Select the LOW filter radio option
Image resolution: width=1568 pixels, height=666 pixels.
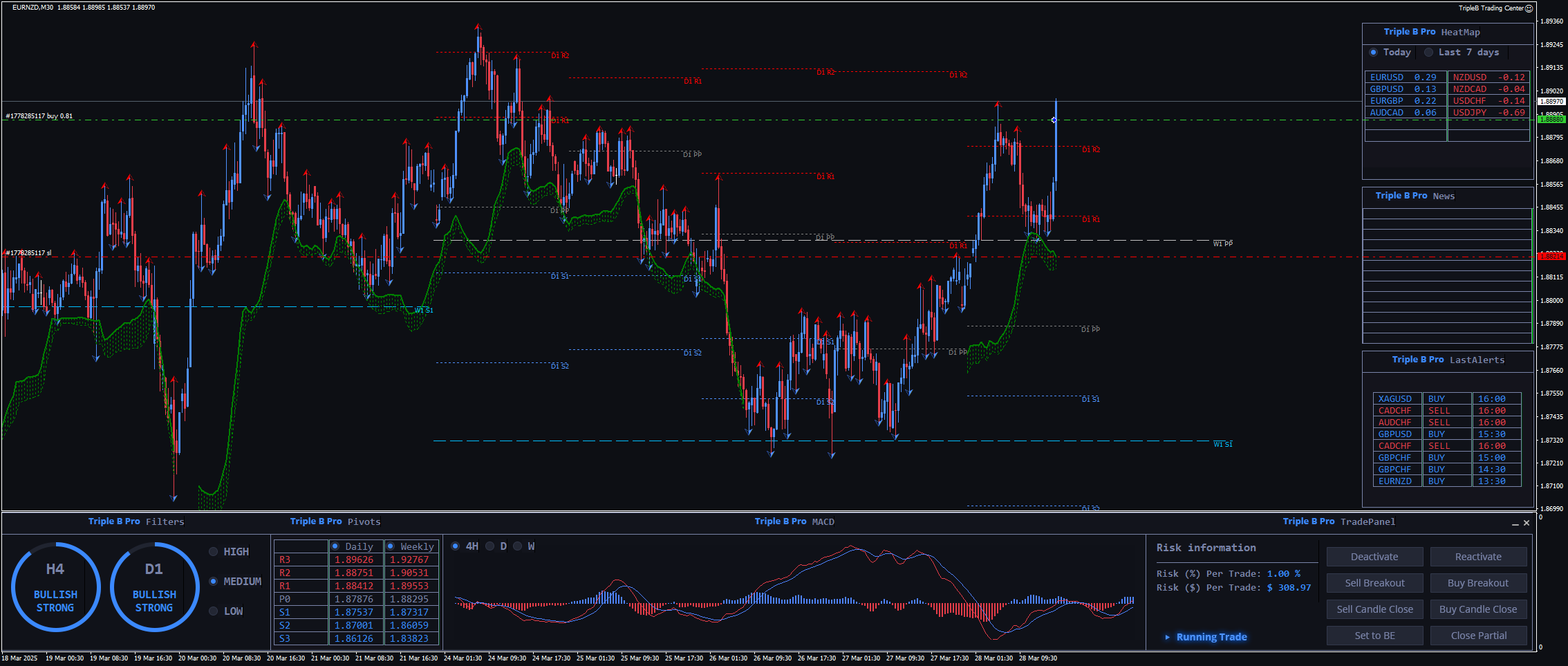(214, 611)
